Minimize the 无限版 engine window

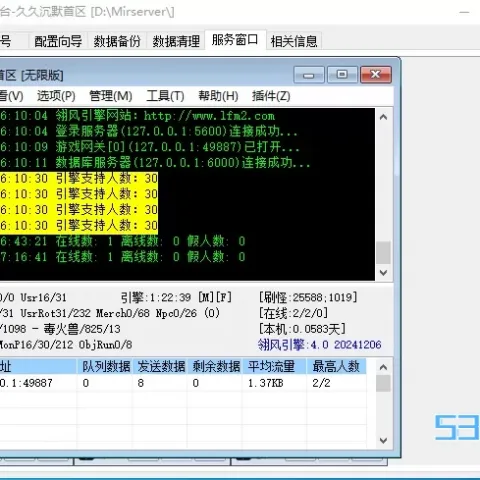[309, 74]
